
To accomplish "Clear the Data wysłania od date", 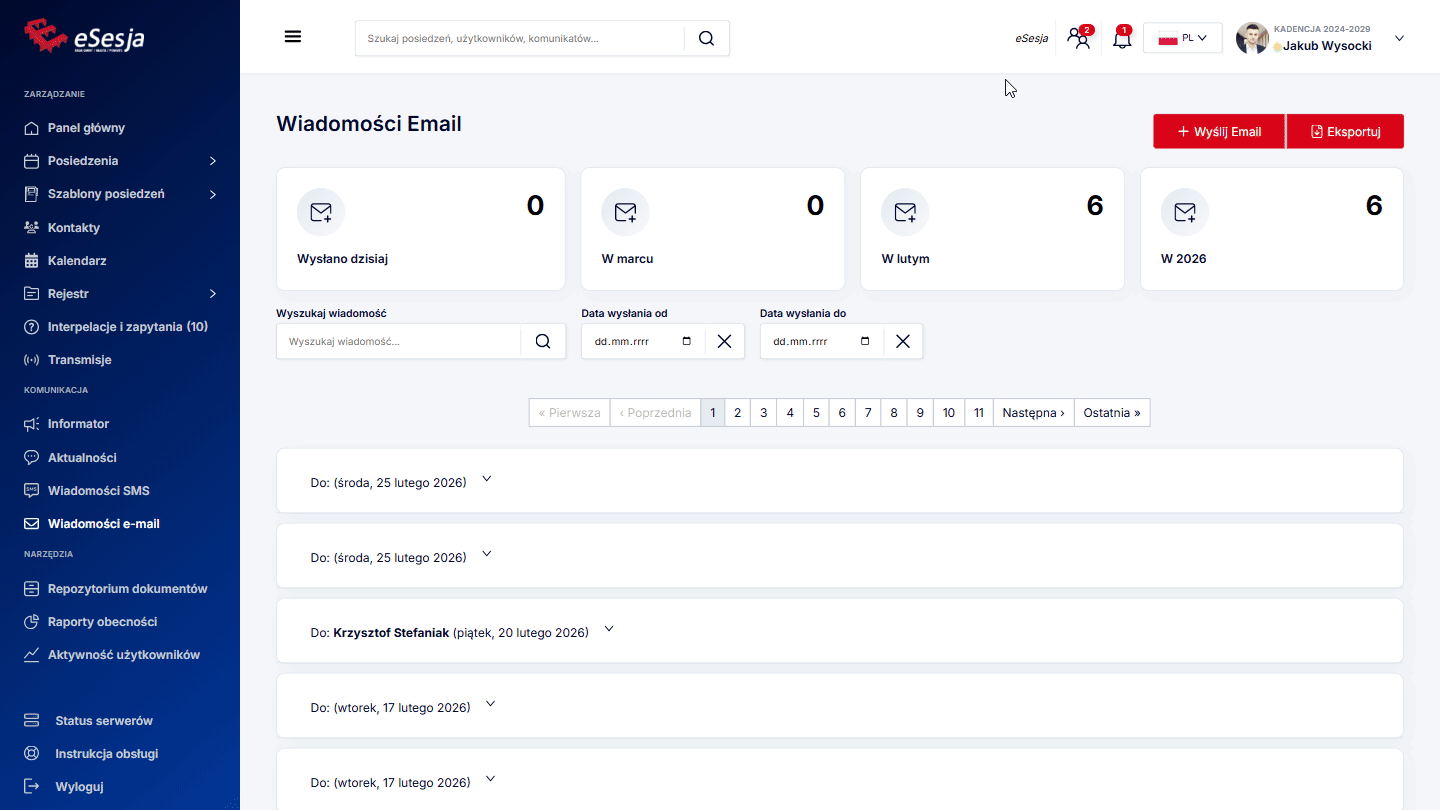I will (724, 341).
